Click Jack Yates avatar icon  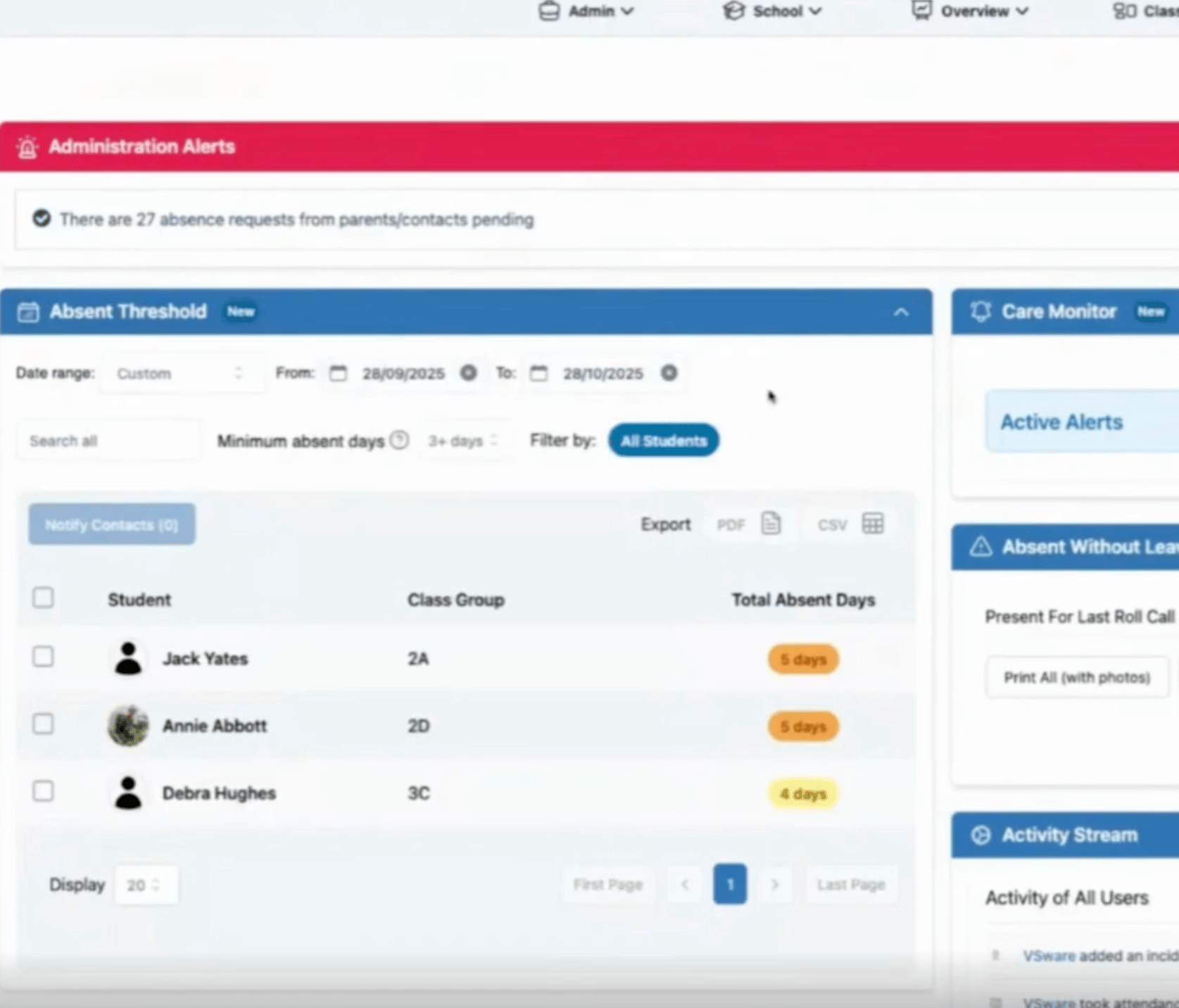click(128, 659)
